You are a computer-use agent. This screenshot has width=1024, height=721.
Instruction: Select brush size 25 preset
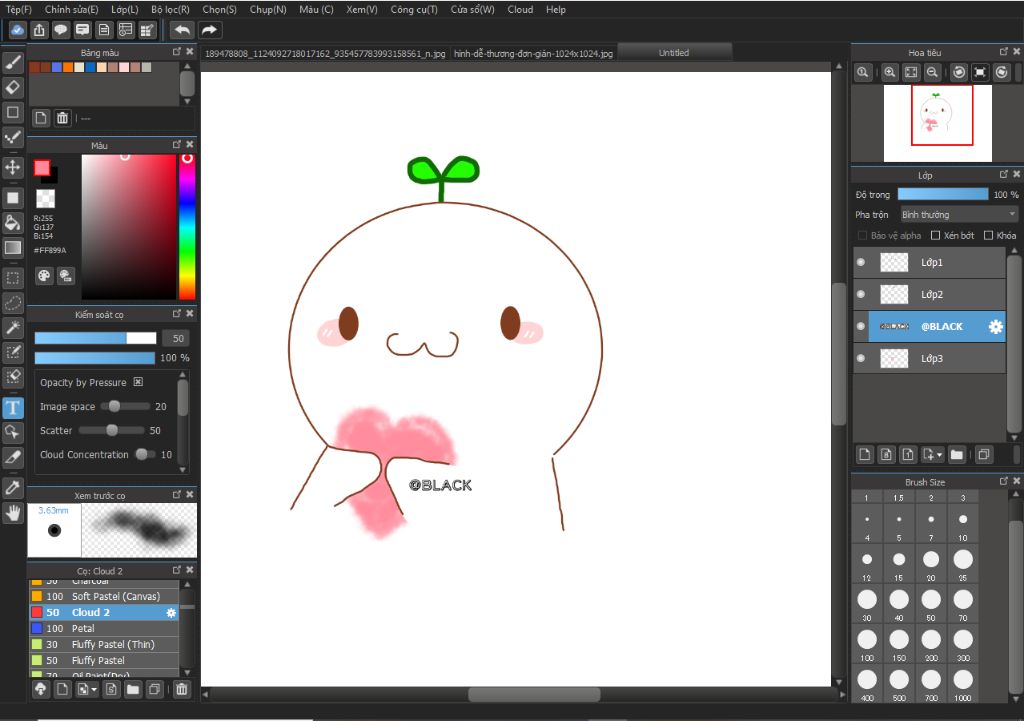point(963,565)
